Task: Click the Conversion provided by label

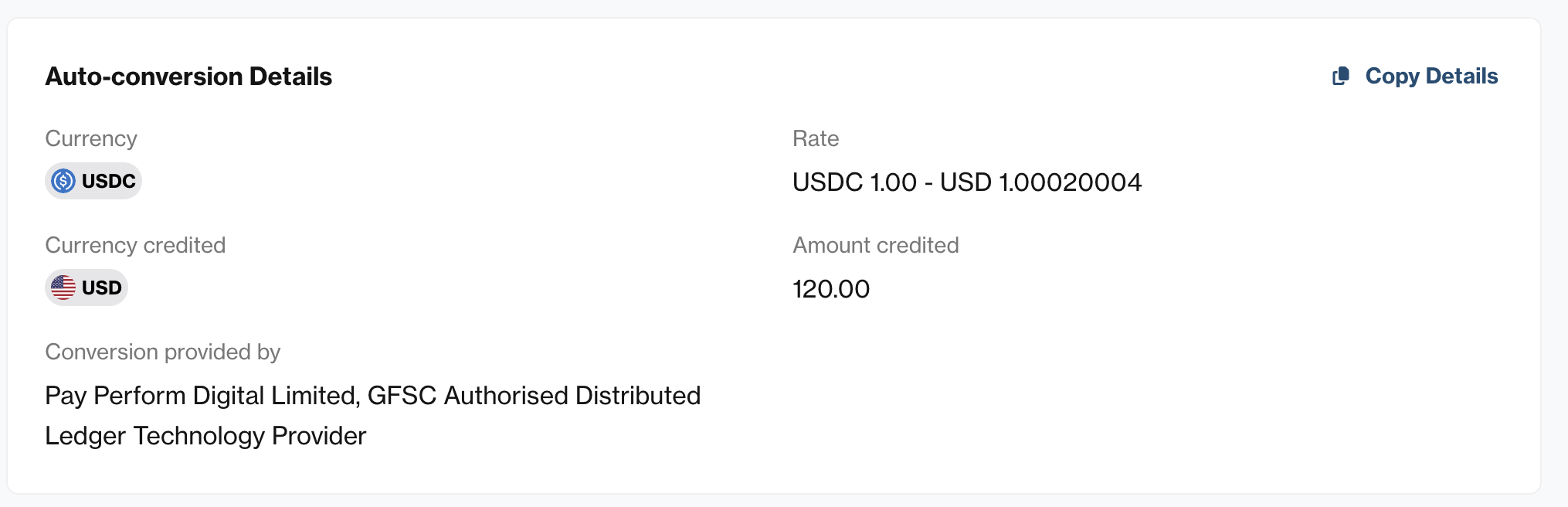Action: (x=163, y=352)
